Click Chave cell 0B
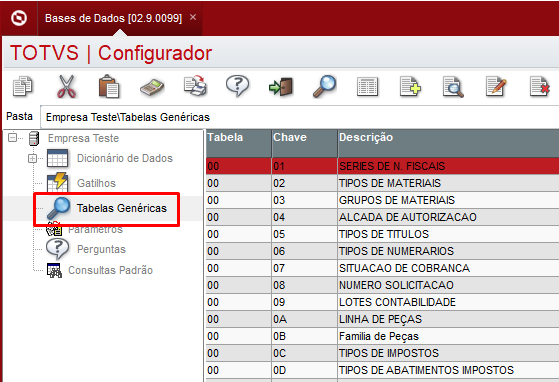Screen dimensions: 559x382 pos(304,336)
